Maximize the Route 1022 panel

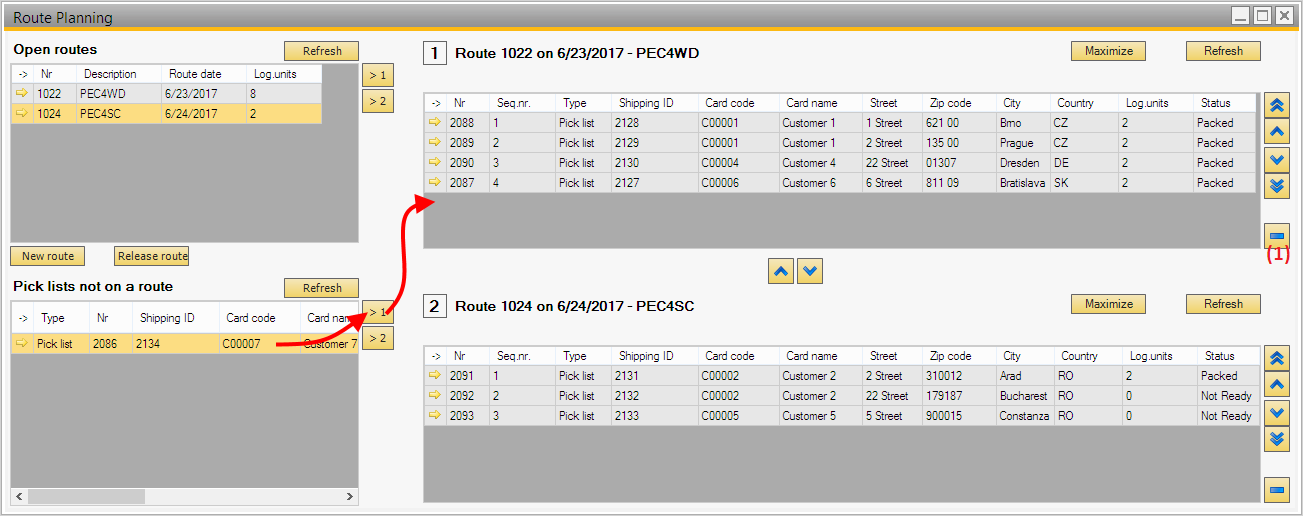click(1108, 51)
